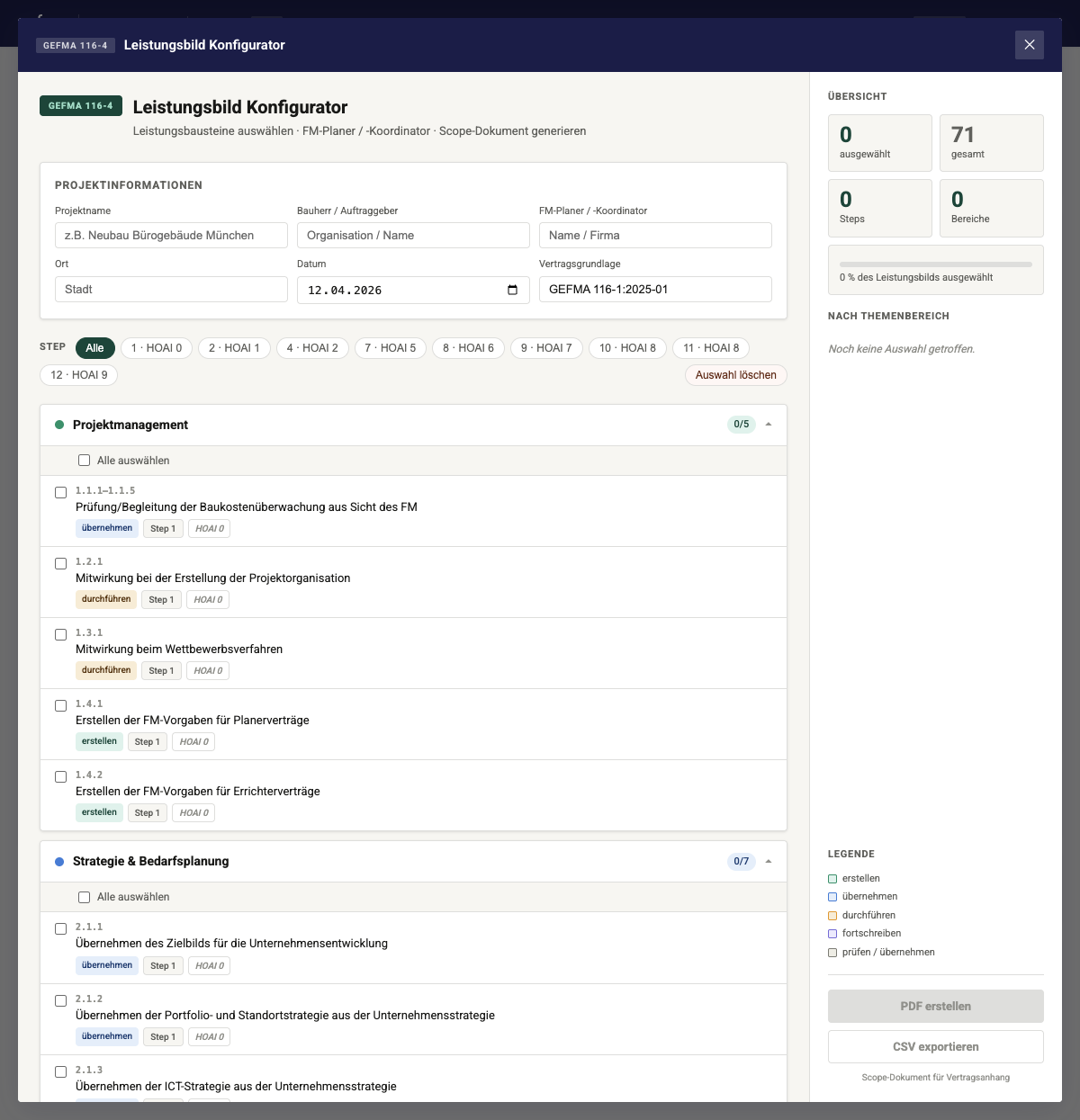Click the 71 gesamt card
This screenshot has height=1120, width=1080.
[992, 143]
